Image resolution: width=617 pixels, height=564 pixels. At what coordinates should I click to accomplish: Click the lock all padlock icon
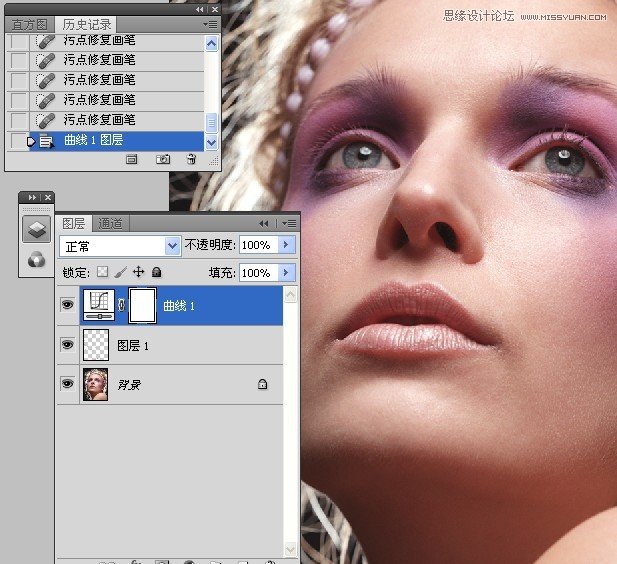[x=156, y=272]
